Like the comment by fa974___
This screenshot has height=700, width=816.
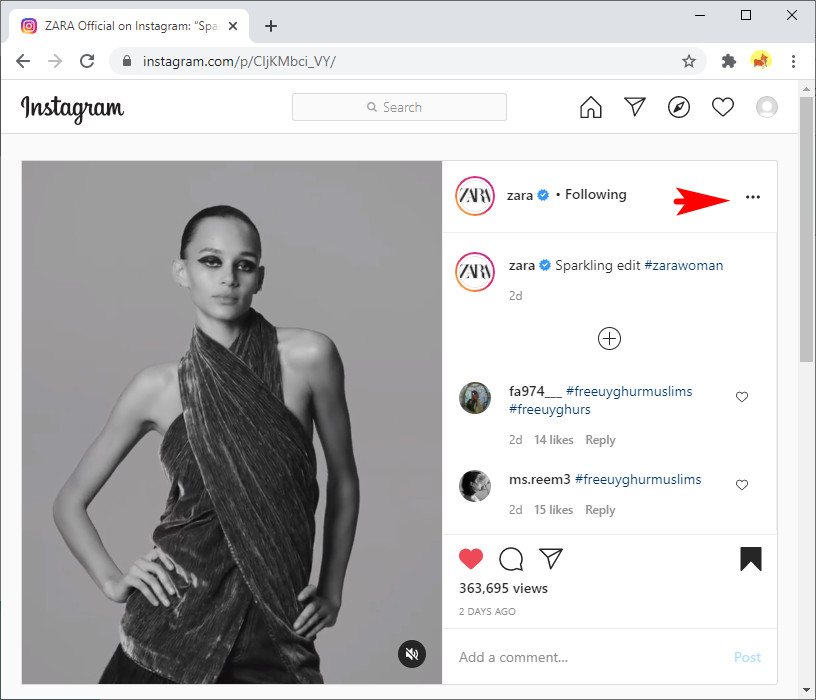point(742,397)
